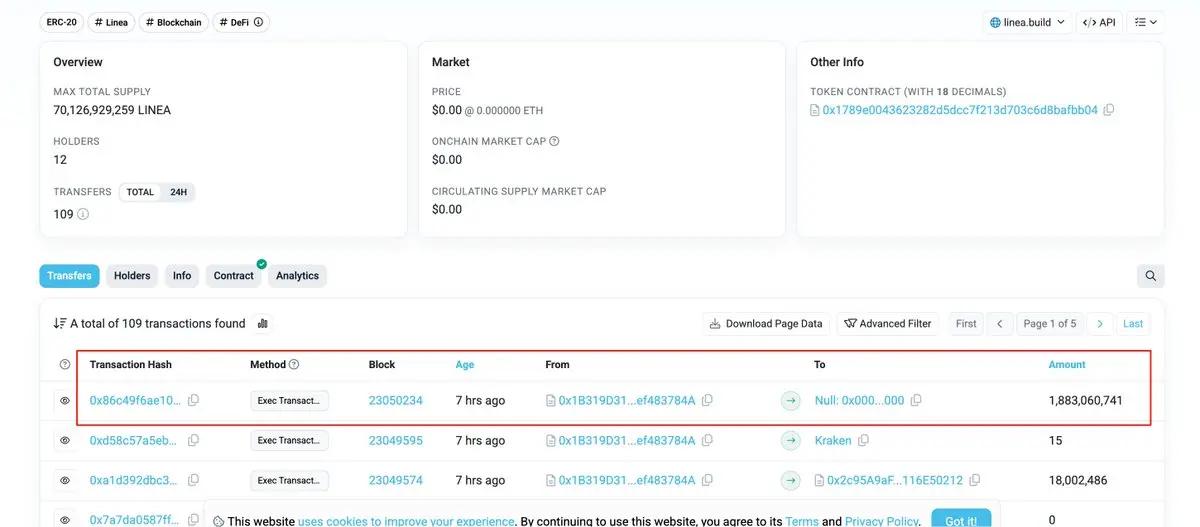View details of transaction 0xd58c57a5eb
1200x527 pixels.
point(65,440)
